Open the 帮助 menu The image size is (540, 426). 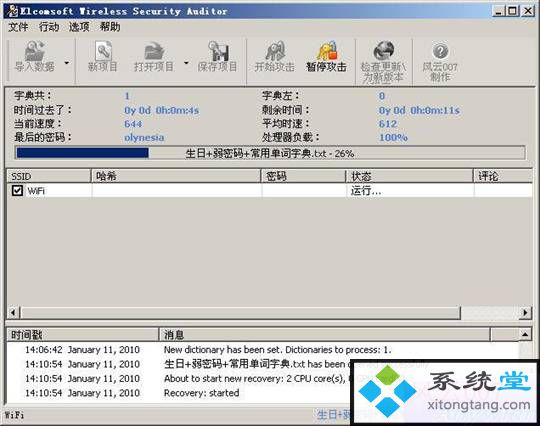pyautogui.click(x=110, y=27)
